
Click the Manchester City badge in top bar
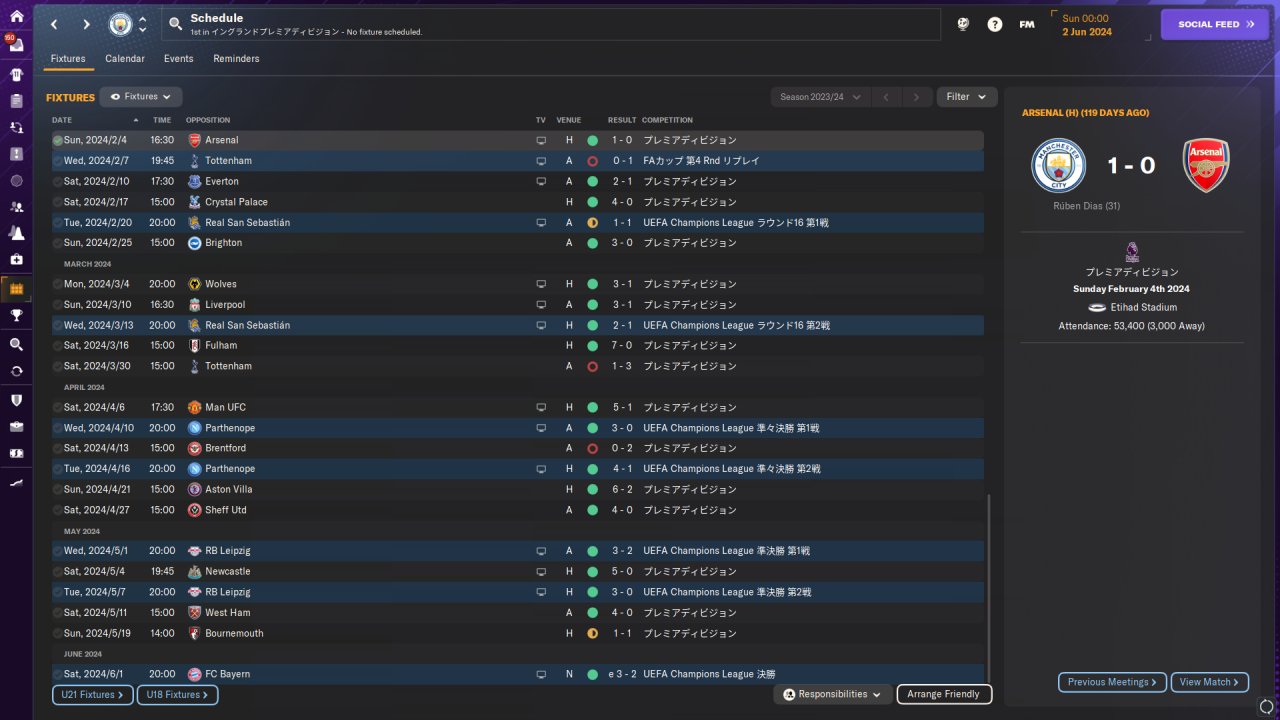pos(120,24)
